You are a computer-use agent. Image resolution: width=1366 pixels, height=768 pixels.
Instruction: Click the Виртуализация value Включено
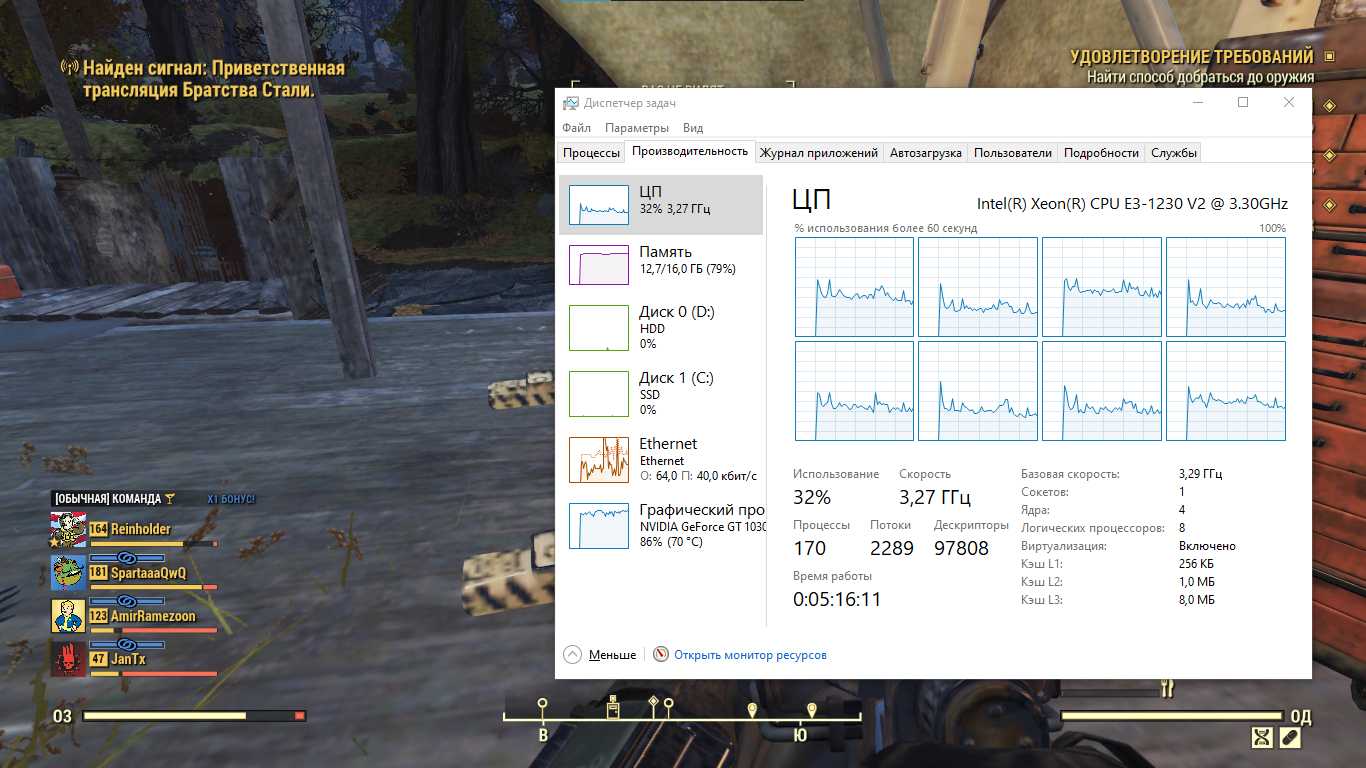(1207, 546)
